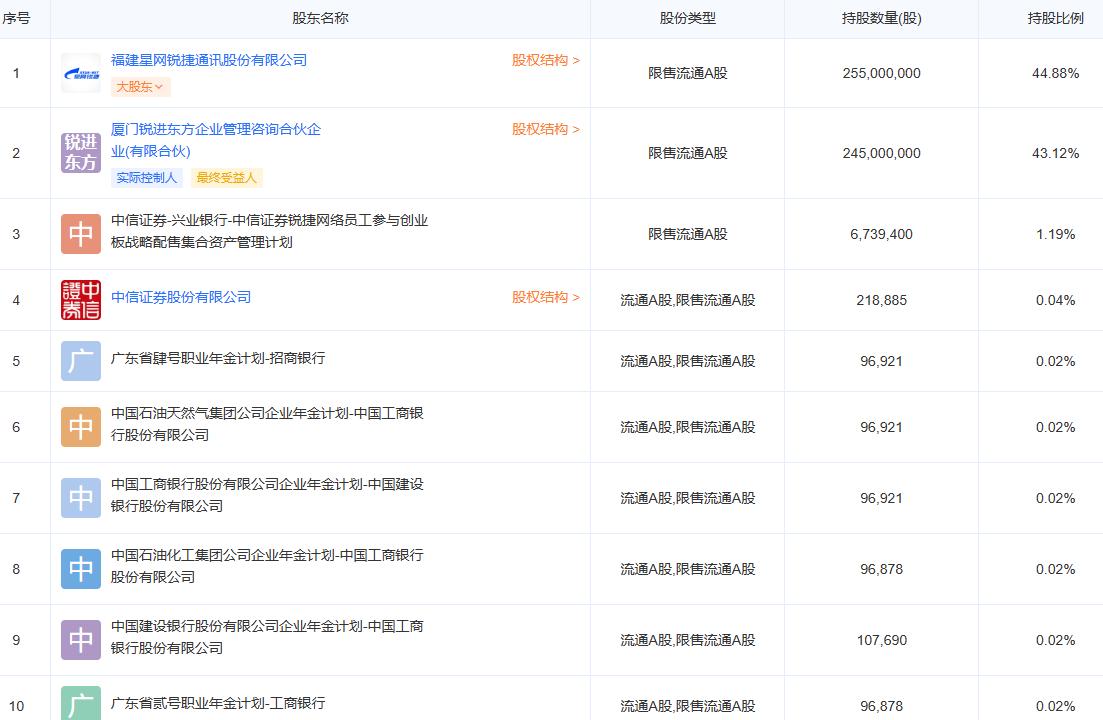
Task: Click the green 广 icon for 广东省贰号职业年金计划
Action: (81, 703)
